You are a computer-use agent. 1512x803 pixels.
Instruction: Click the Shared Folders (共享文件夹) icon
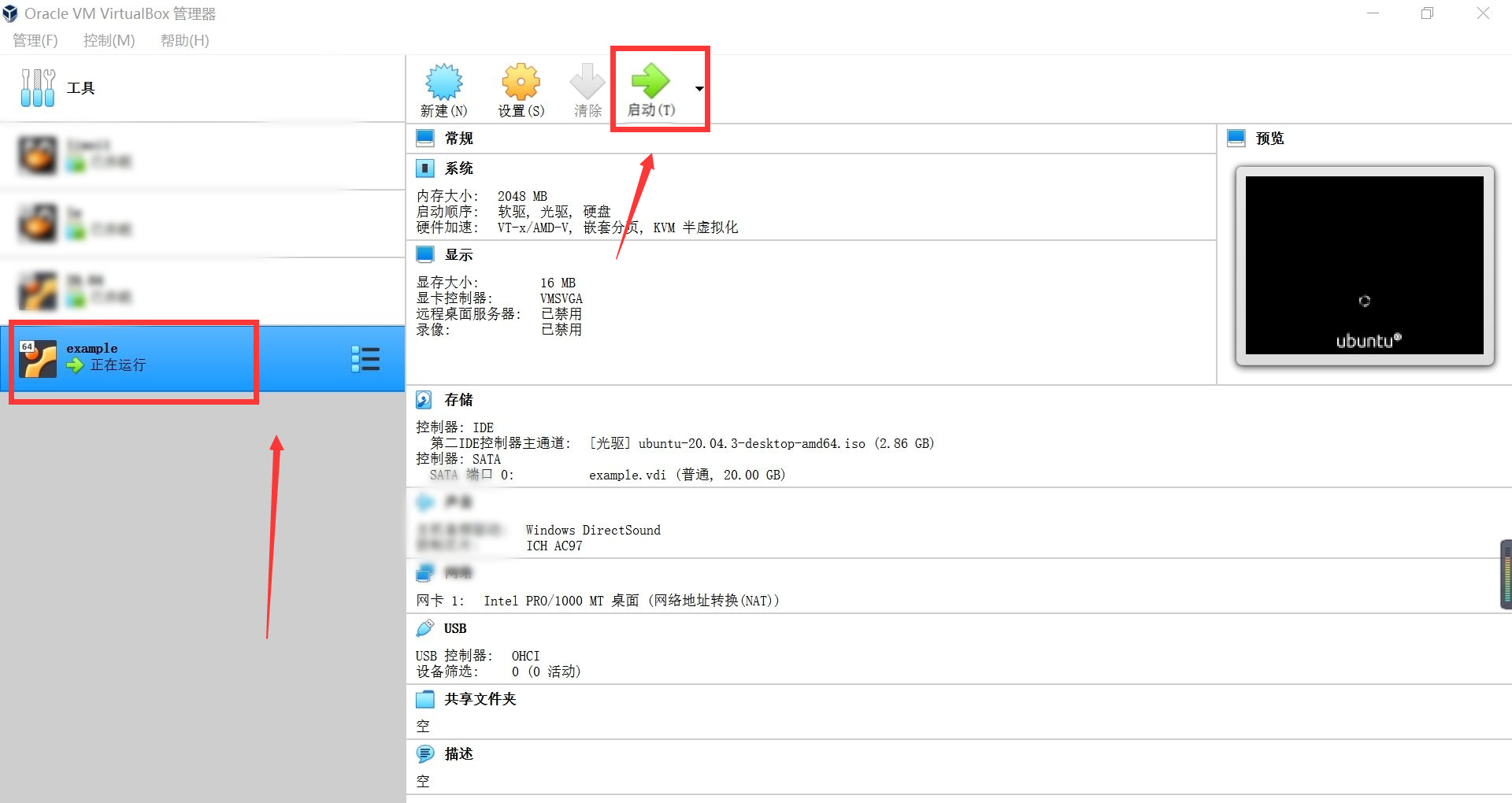[425, 698]
